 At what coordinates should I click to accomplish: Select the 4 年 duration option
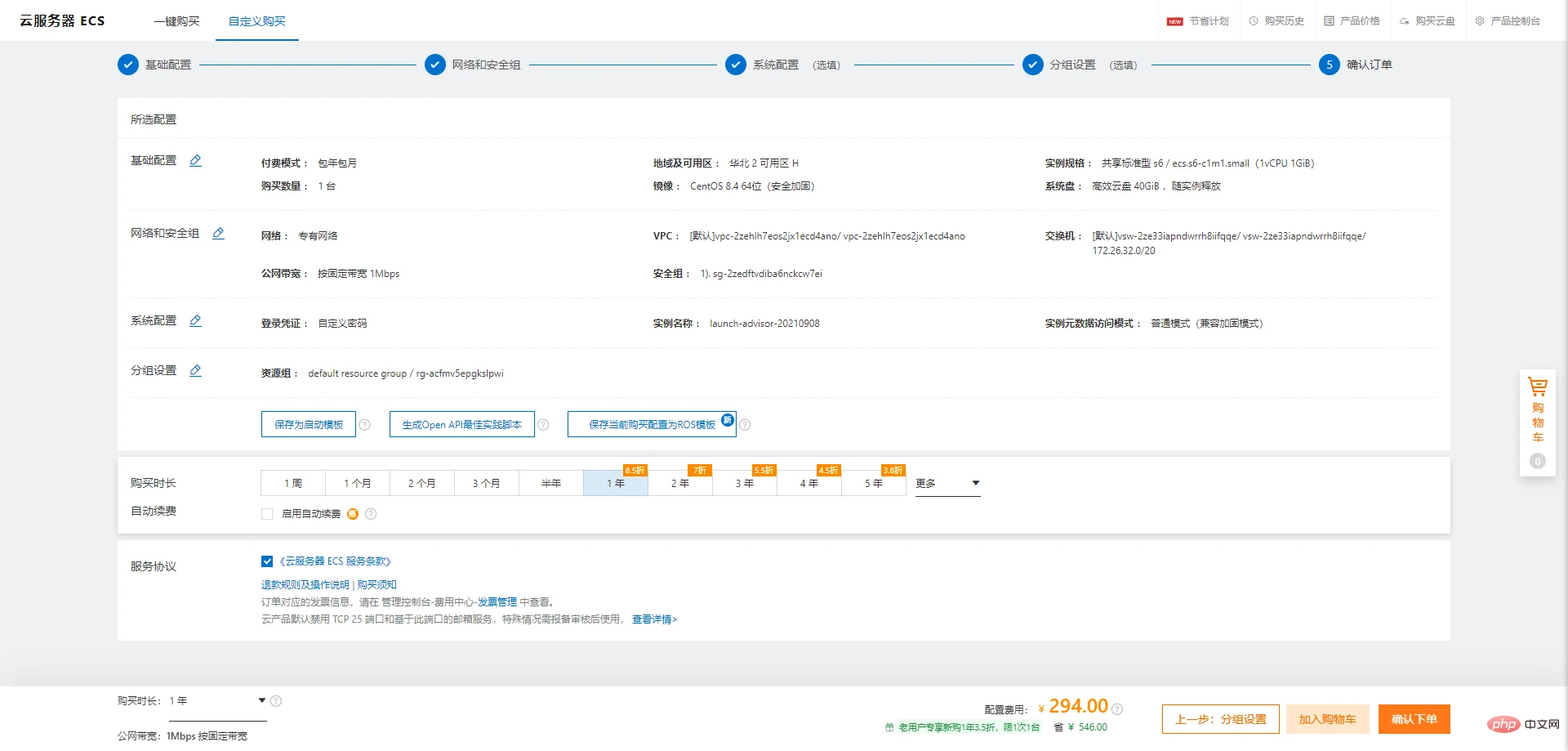point(809,483)
